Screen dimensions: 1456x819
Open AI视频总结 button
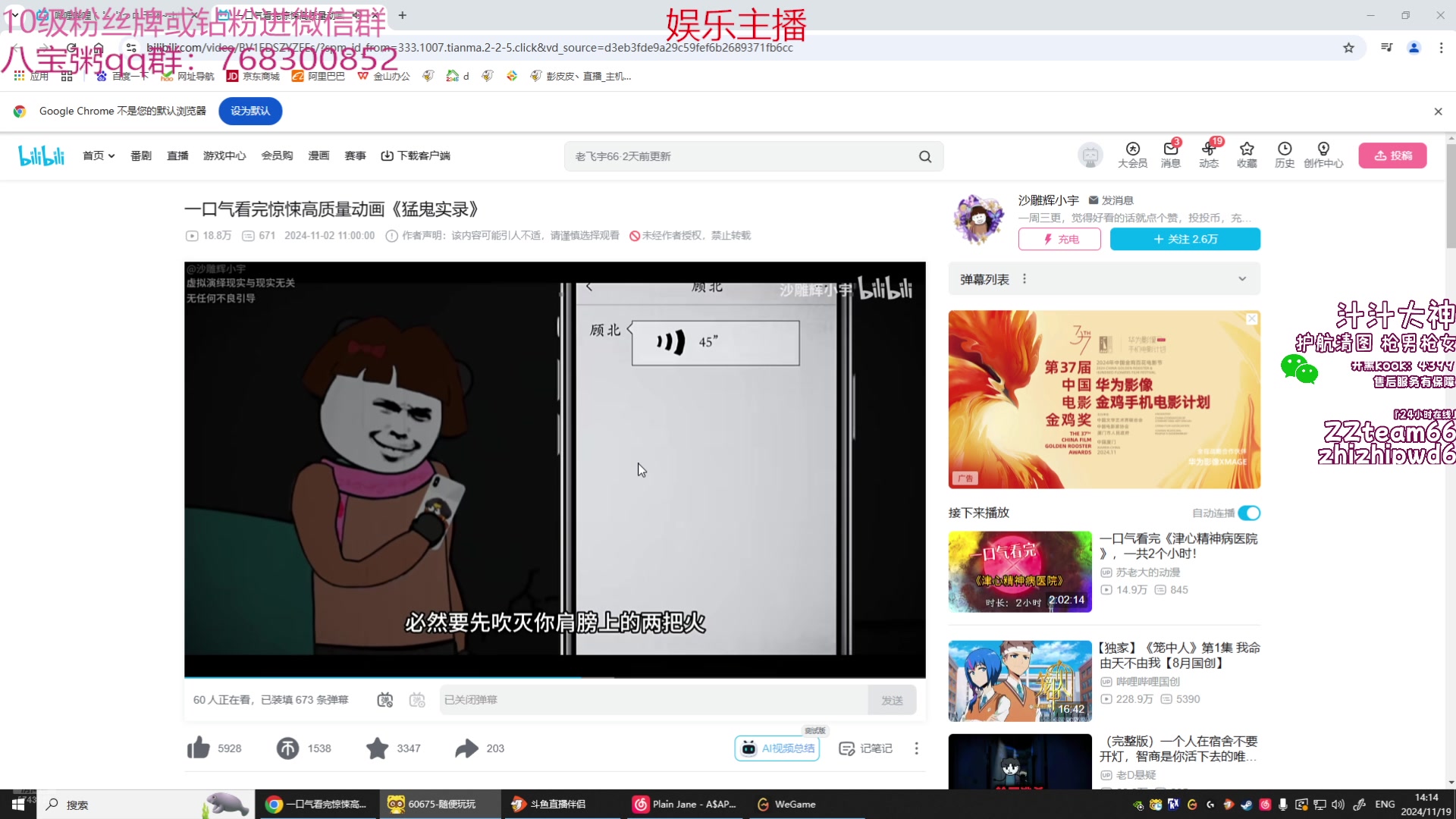tap(777, 748)
